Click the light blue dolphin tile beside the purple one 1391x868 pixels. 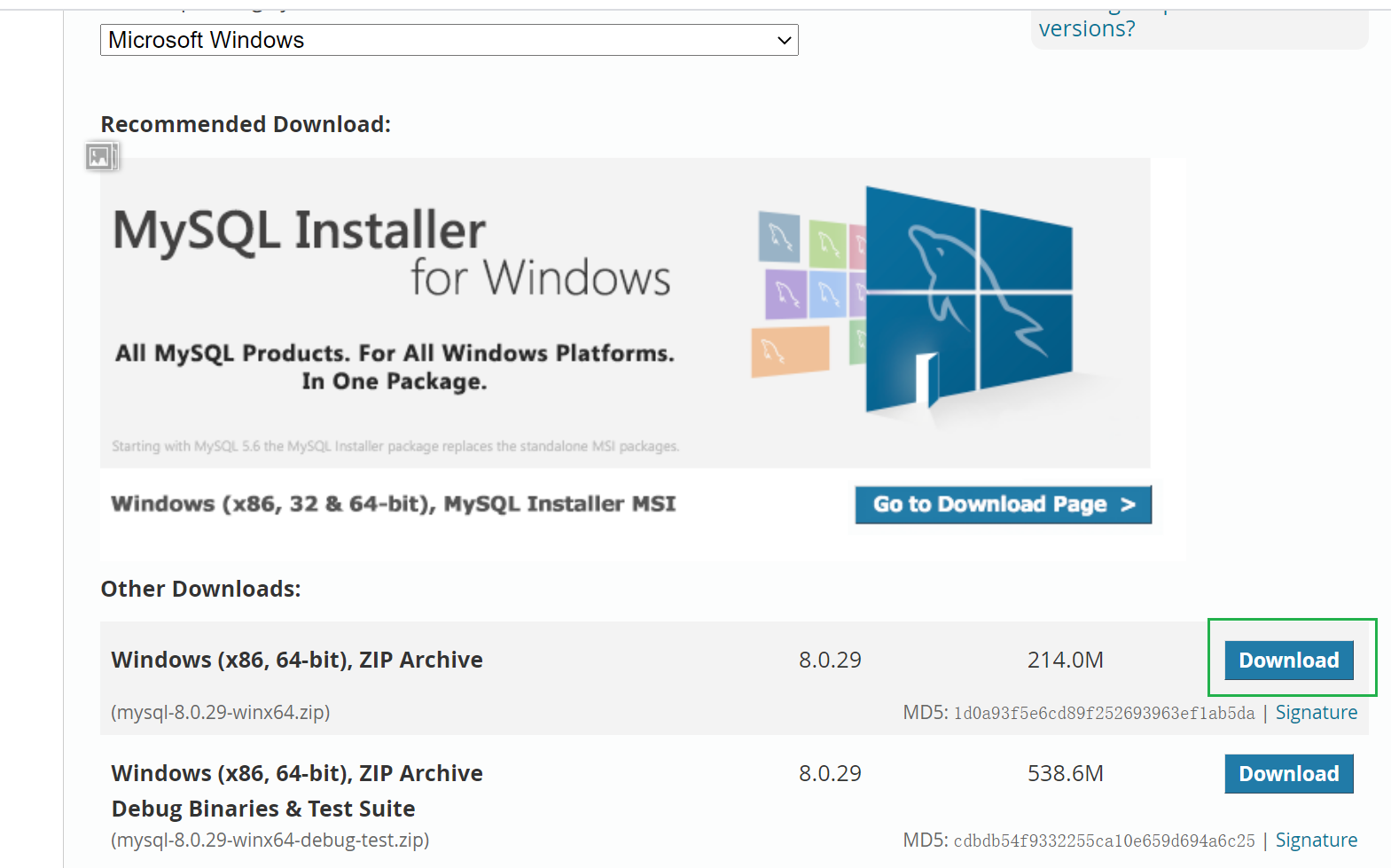pyautogui.click(x=827, y=294)
